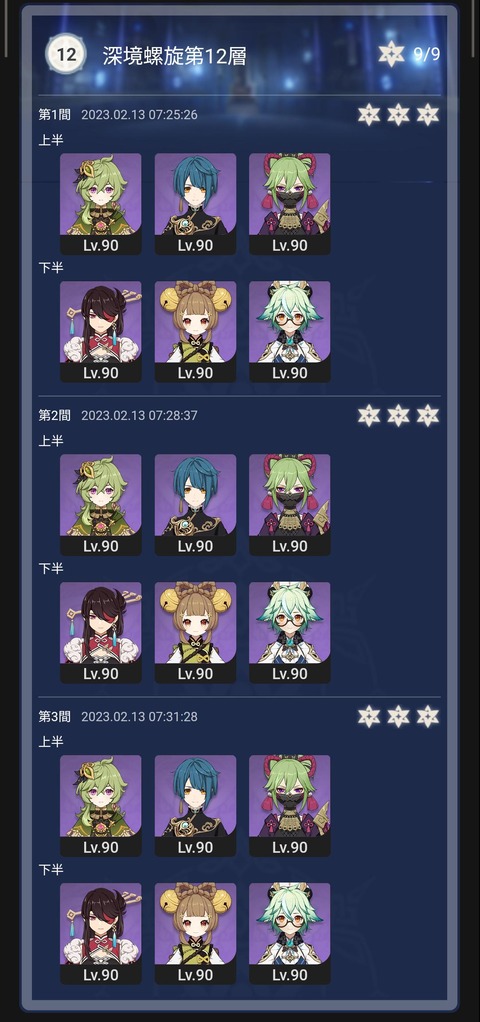Select Sucrose portrait in chamber 1 second half
This screenshot has height=1022, width=480.
(x=290, y=332)
